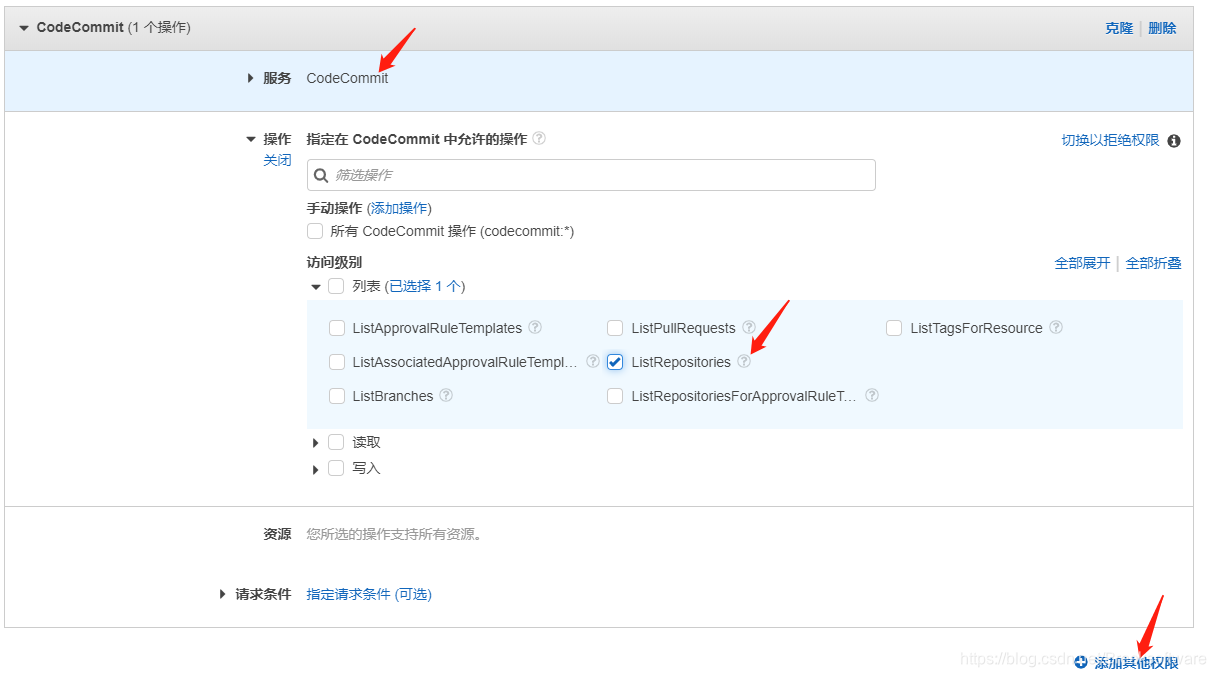Open help icon next to ListBranches
The width and height of the screenshot is (1216, 677).
446,395
